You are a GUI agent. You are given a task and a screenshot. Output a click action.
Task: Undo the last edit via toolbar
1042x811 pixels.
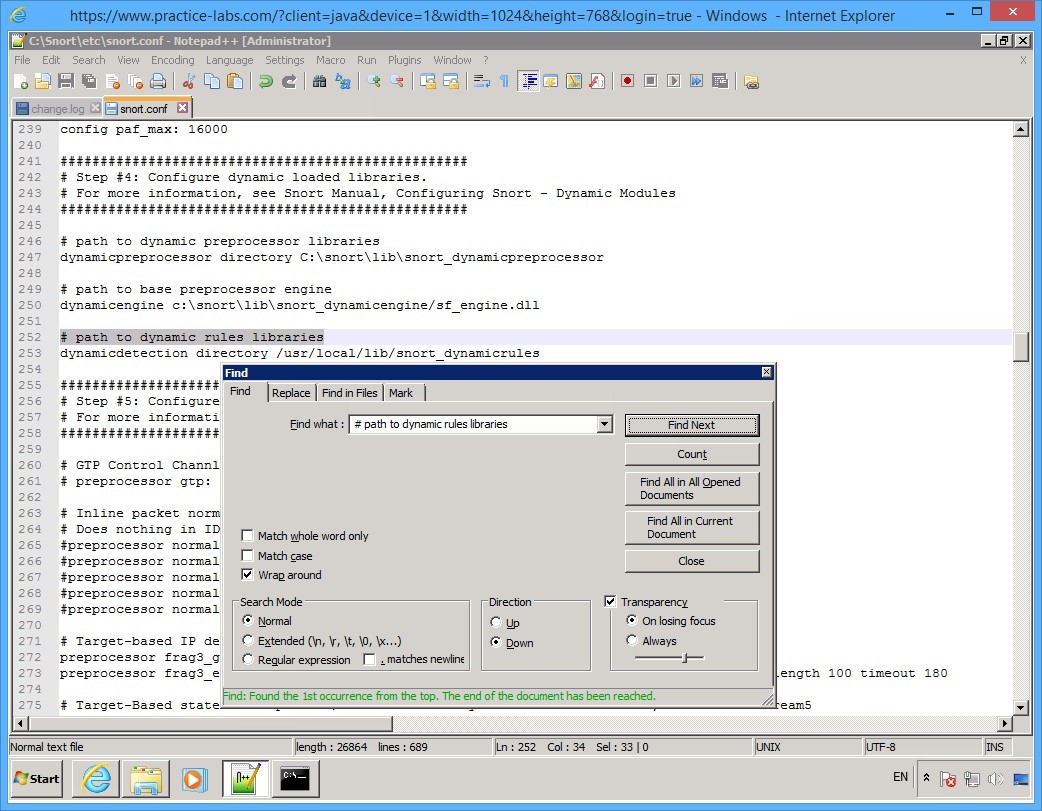pos(267,80)
